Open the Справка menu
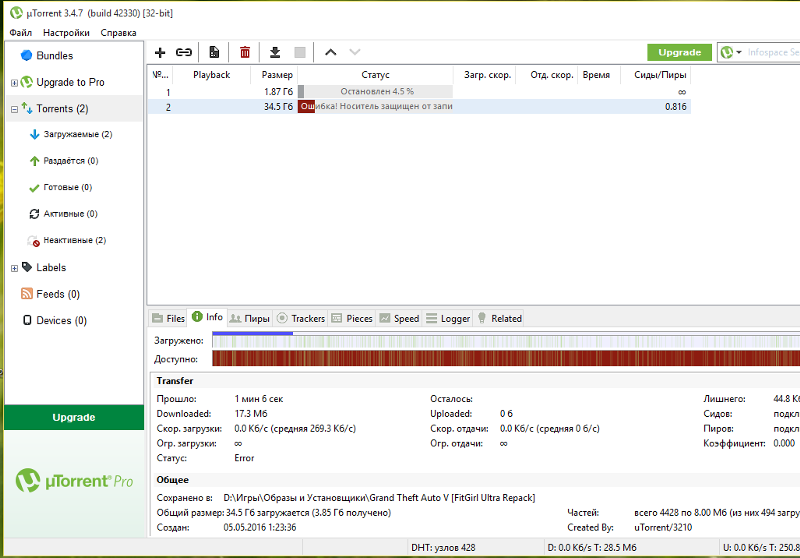 click(x=118, y=33)
